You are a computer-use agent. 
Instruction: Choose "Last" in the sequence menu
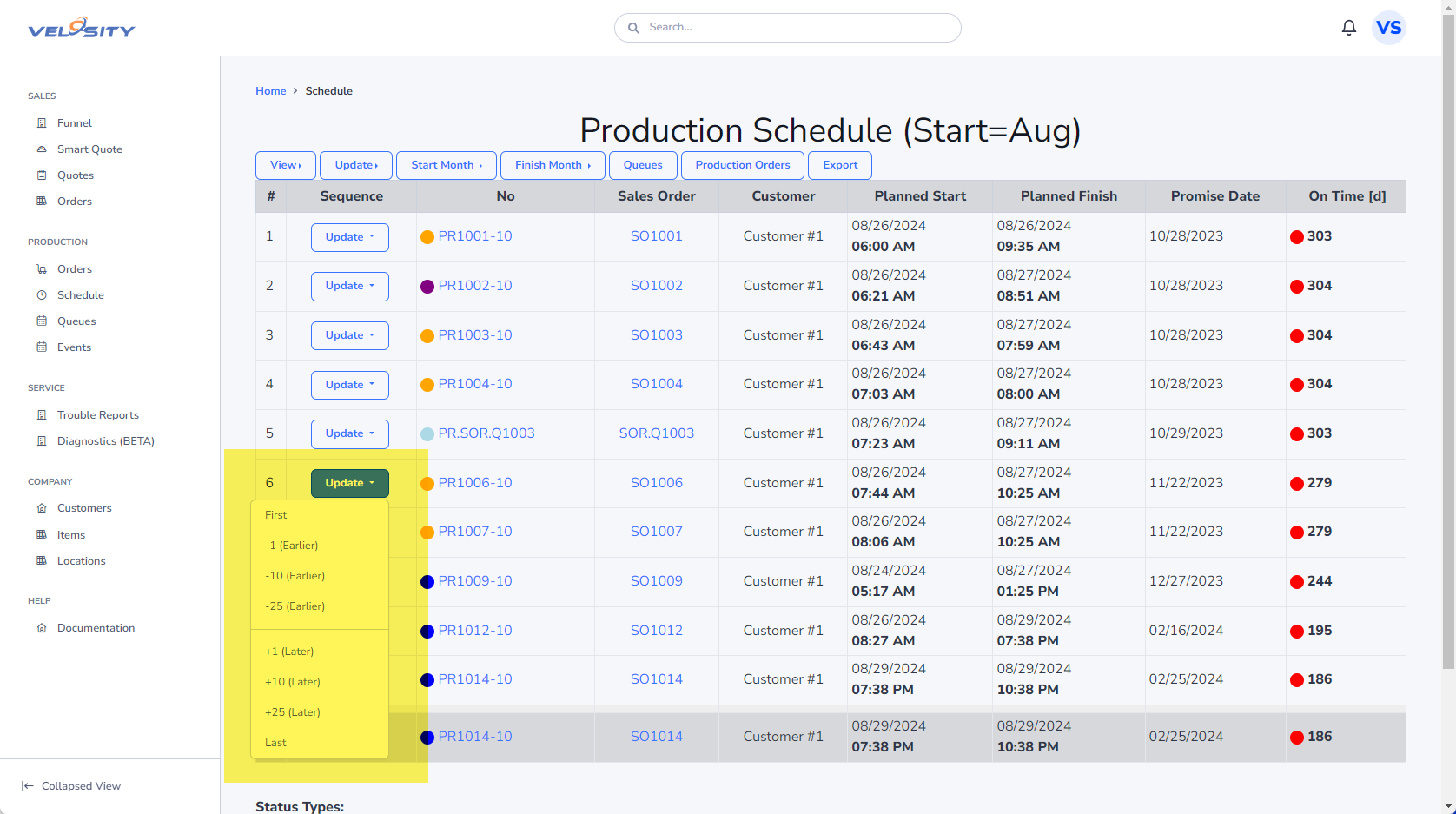(275, 743)
